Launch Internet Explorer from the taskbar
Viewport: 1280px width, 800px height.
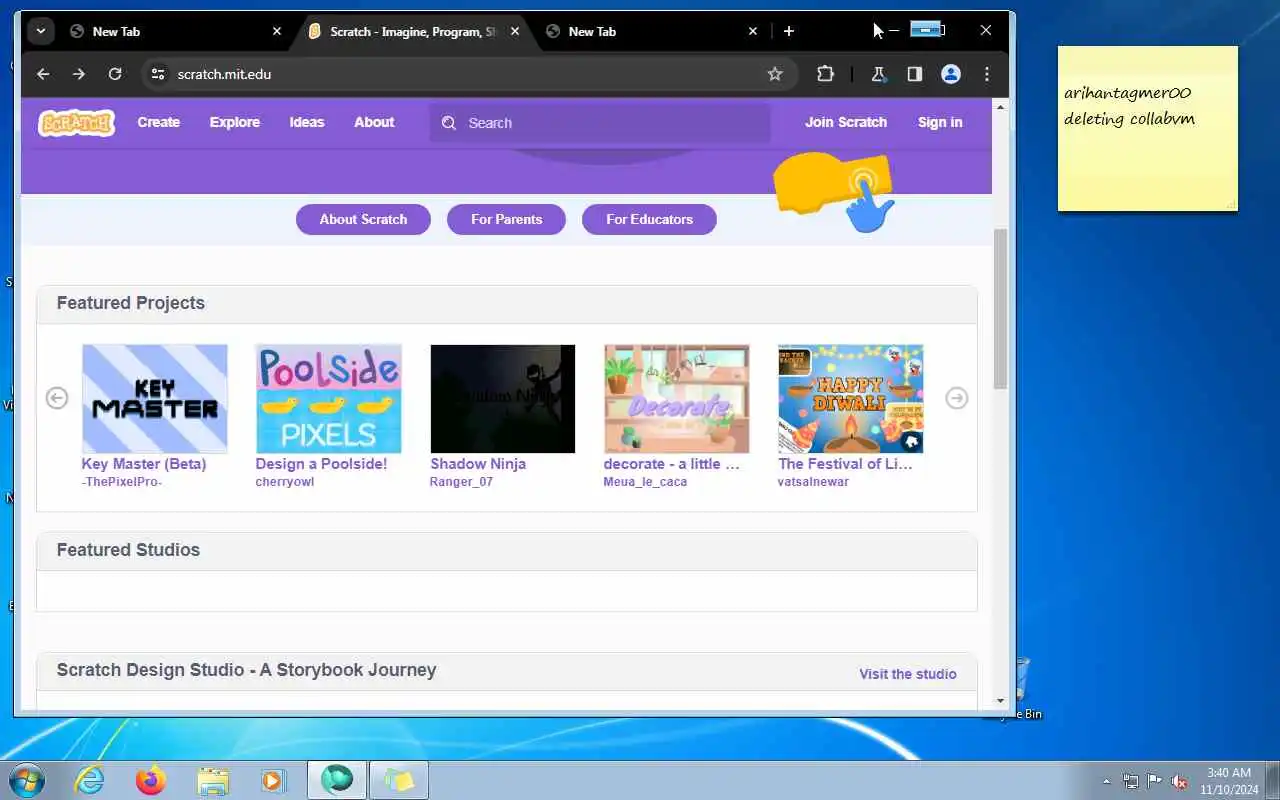tap(90, 780)
